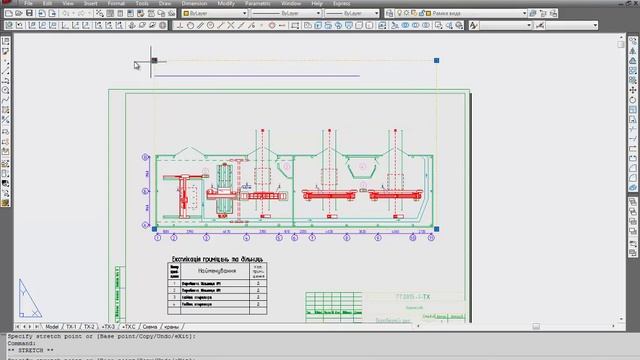
Task: Switch to the TX-C layout tab
Action: [x=128, y=327]
